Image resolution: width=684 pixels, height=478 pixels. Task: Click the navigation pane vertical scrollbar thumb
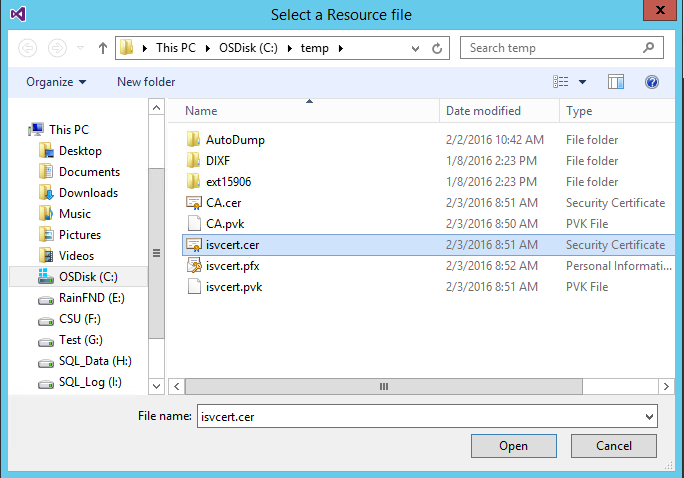[x=156, y=253]
